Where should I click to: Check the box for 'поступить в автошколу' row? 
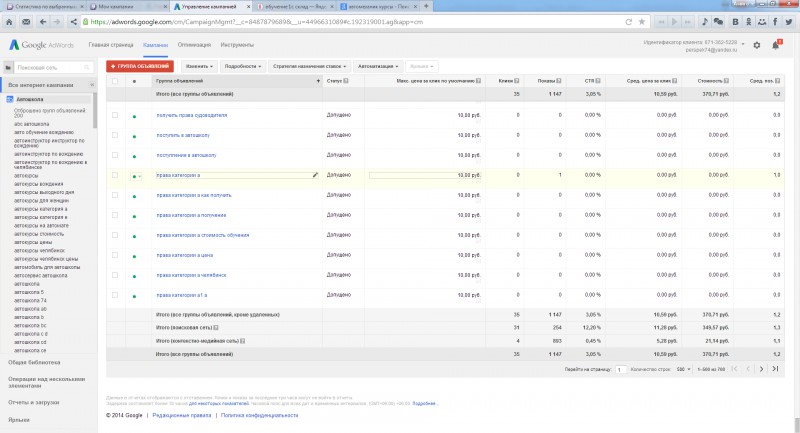[x=114, y=135]
